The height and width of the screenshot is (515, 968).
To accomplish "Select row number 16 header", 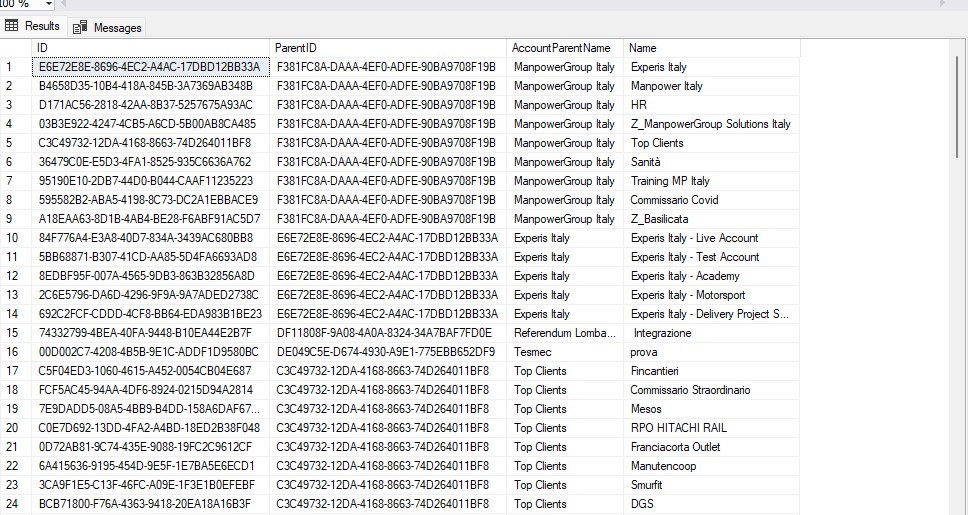I will coord(15,352).
